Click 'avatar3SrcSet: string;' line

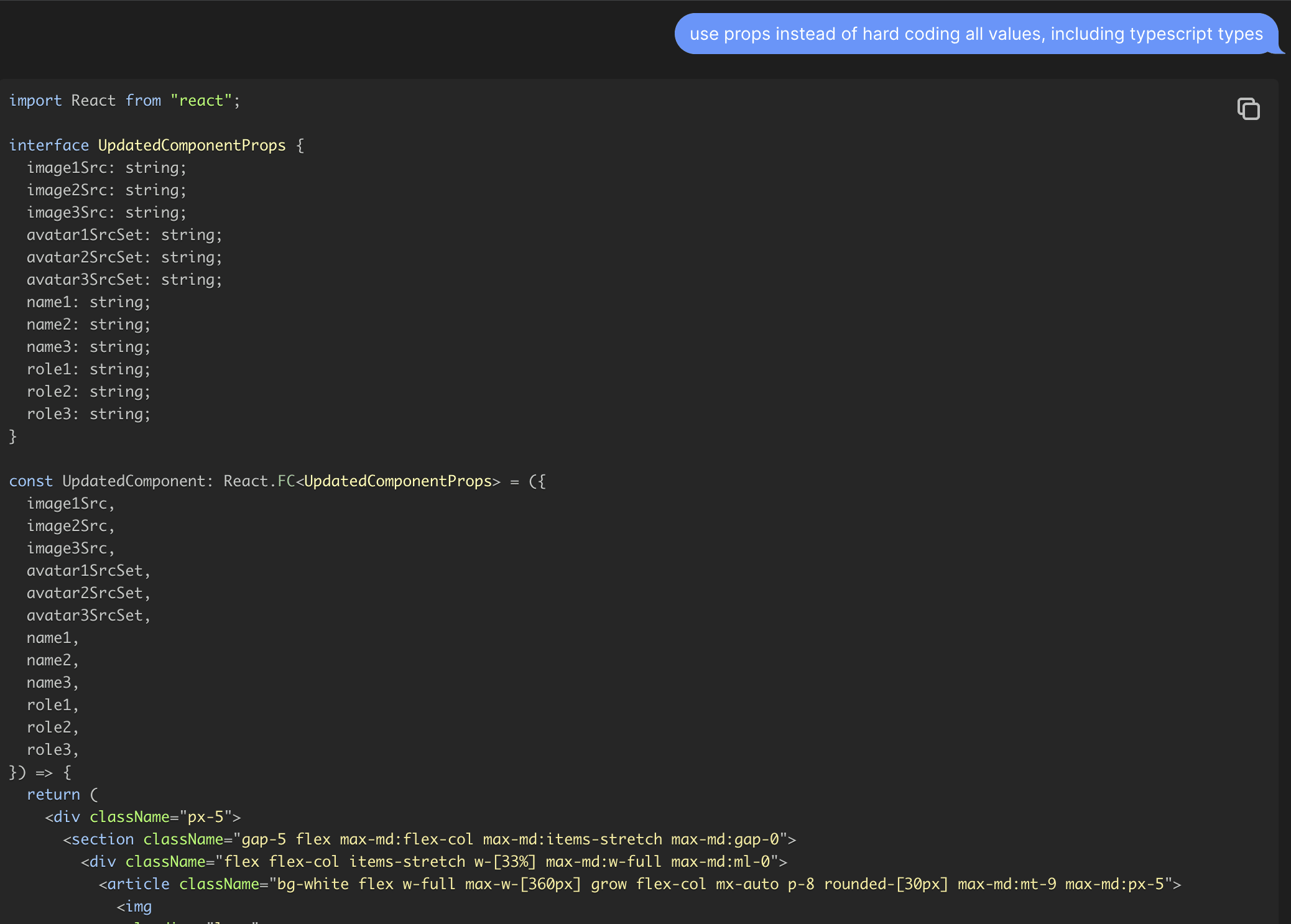[x=124, y=280]
